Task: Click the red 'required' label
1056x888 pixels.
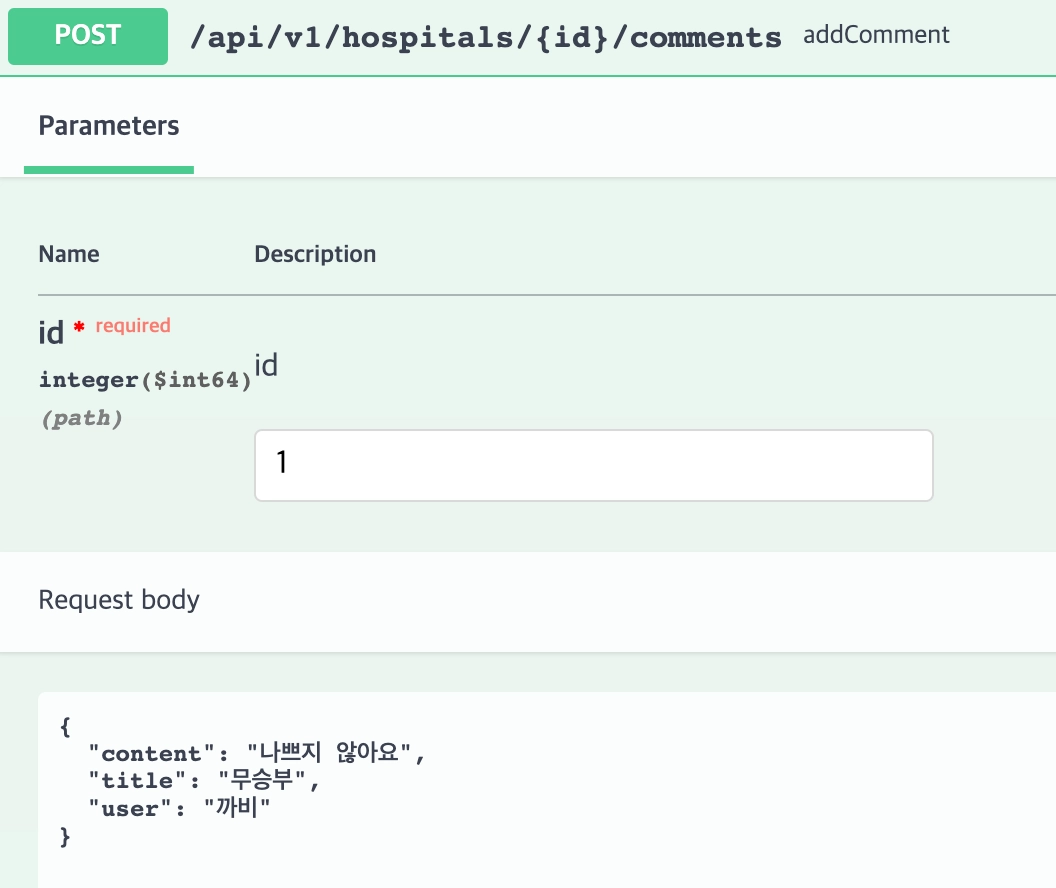Action: coord(133,325)
